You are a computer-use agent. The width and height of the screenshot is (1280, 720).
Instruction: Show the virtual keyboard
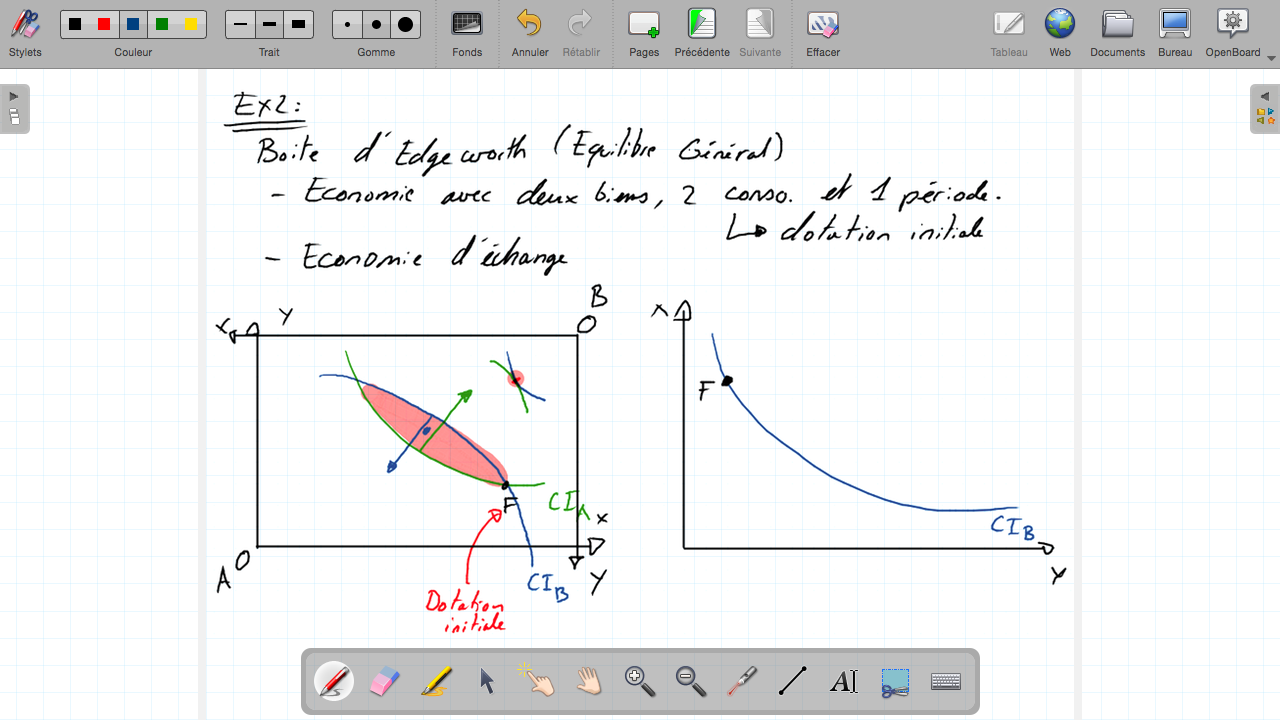pyautogui.click(x=946, y=682)
